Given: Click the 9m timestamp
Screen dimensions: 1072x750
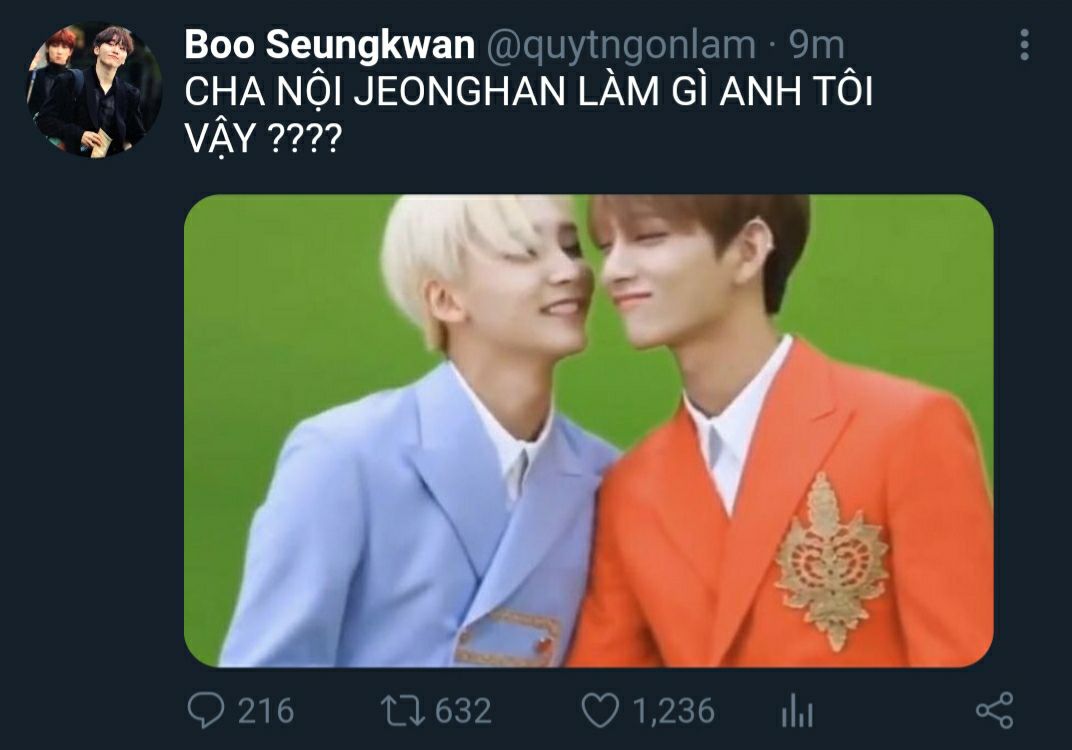Looking at the screenshot, I should tap(816, 45).
